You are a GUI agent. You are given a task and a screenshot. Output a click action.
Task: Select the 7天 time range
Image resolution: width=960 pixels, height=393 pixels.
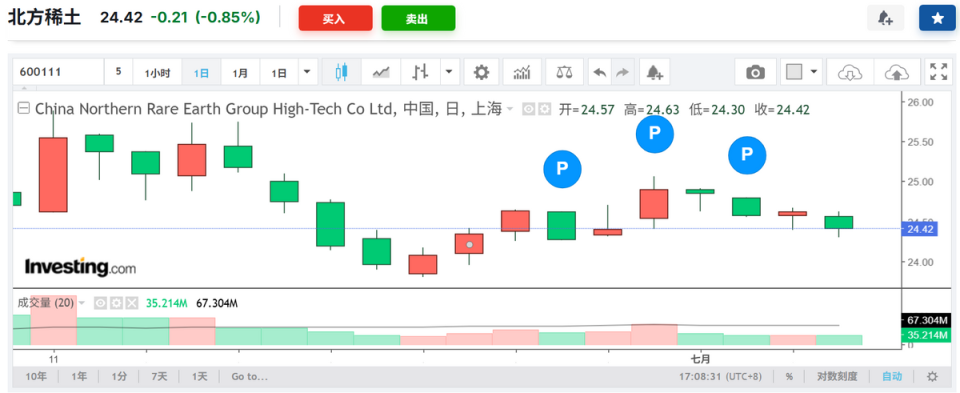coord(159,376)
